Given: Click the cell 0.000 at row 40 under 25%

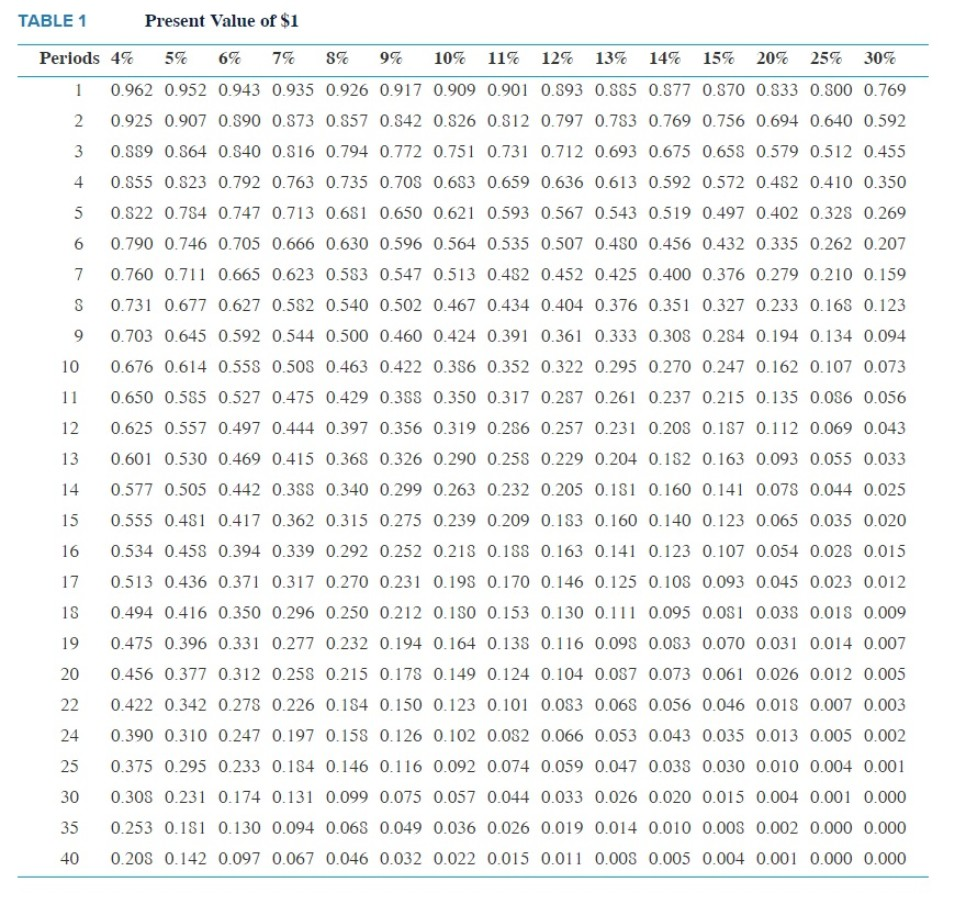Looking at the screenshot, I should (x=832, y=858).
